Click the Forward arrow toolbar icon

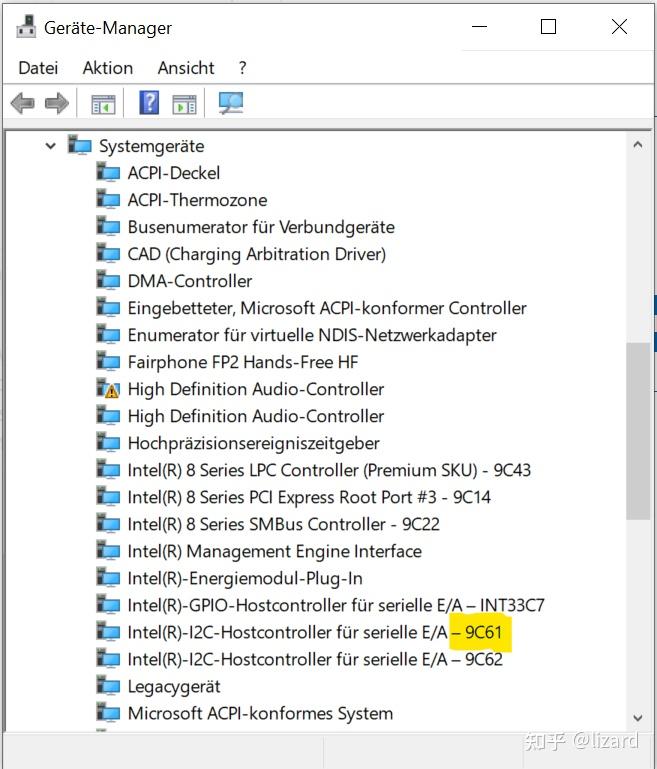click(57, 103)
